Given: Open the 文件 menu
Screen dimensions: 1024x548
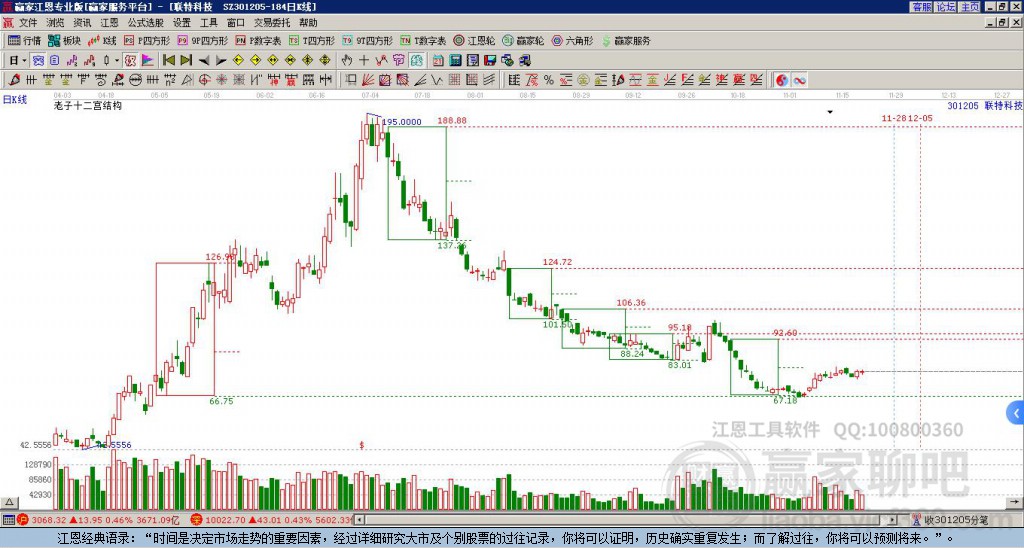Looking at the screenshot, I should pos(27,23).
